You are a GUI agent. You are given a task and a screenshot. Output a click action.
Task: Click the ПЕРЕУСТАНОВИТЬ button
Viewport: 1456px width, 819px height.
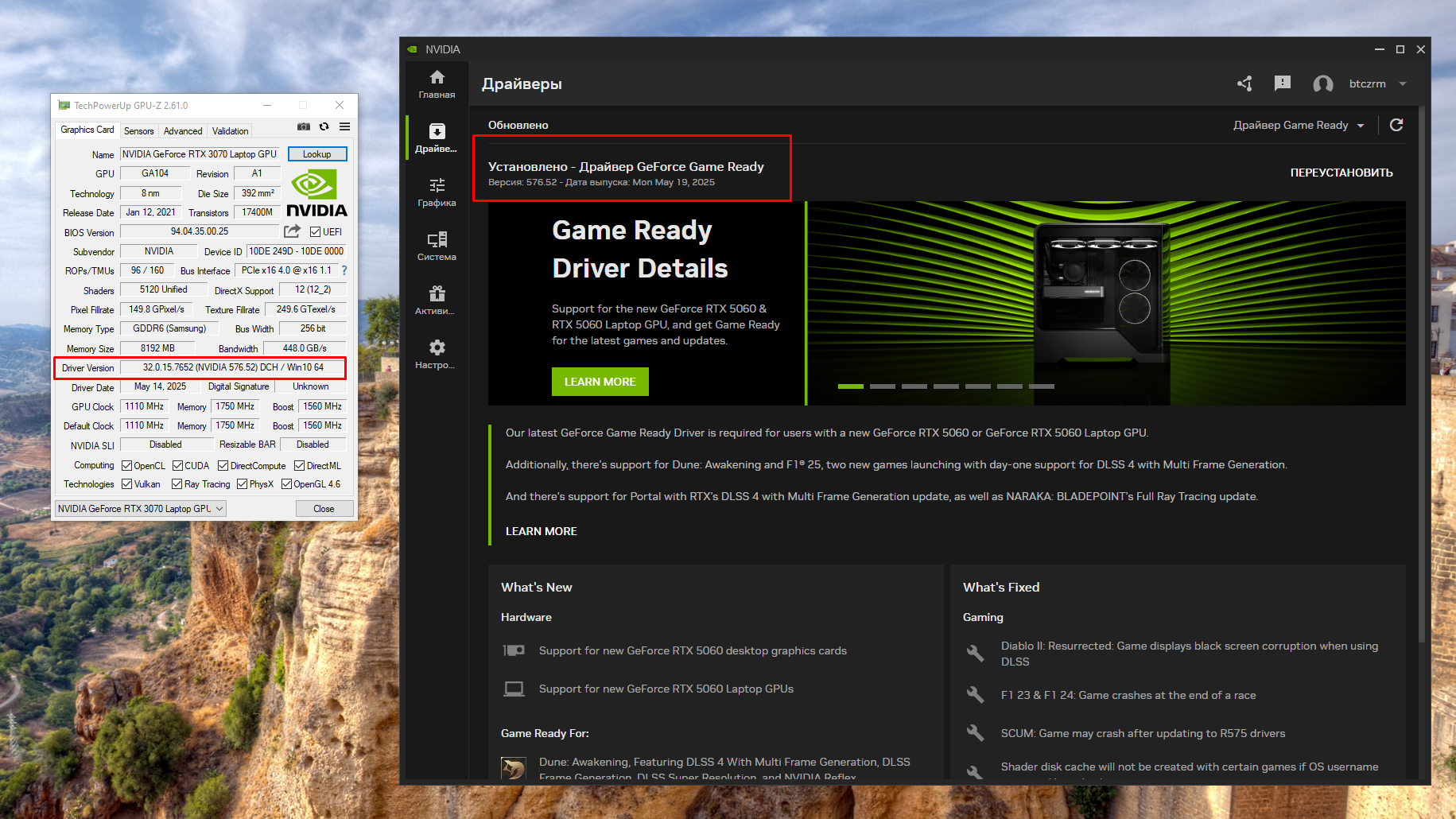point(1341,172)
